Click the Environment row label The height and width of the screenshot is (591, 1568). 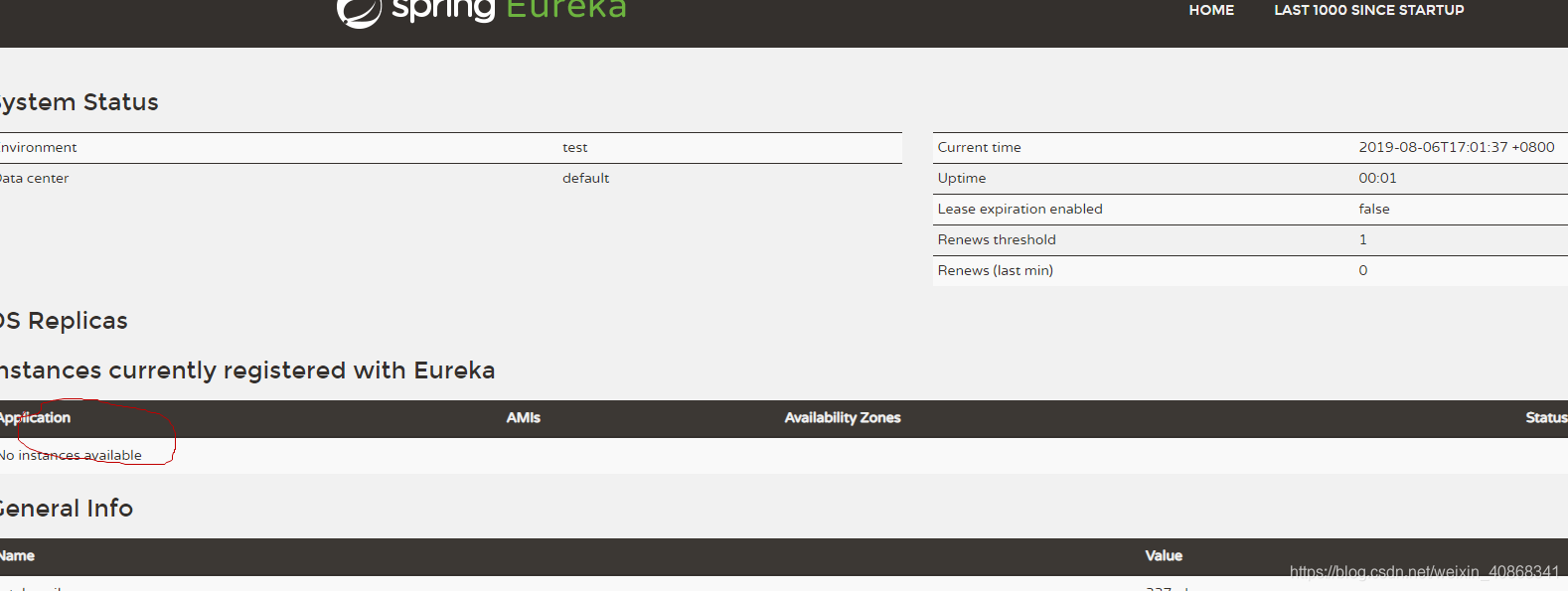click(x=39, y=147)
